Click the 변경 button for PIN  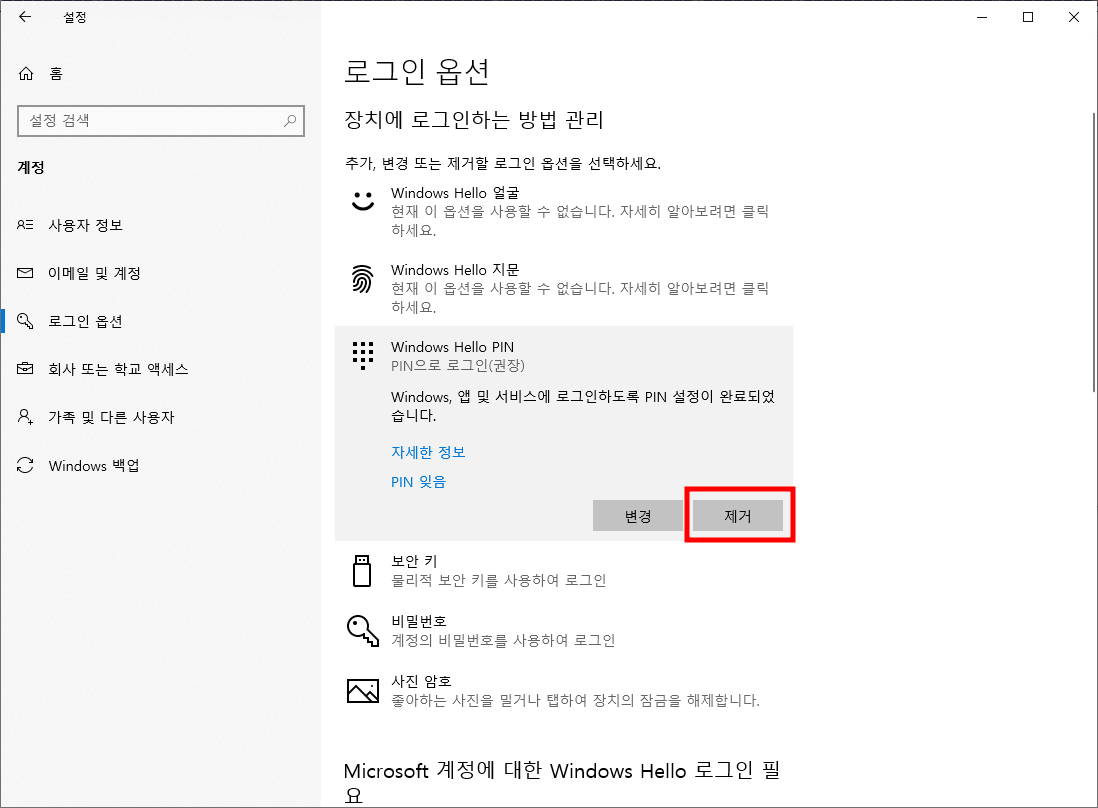pyautogui.click(x=638, y=516)
